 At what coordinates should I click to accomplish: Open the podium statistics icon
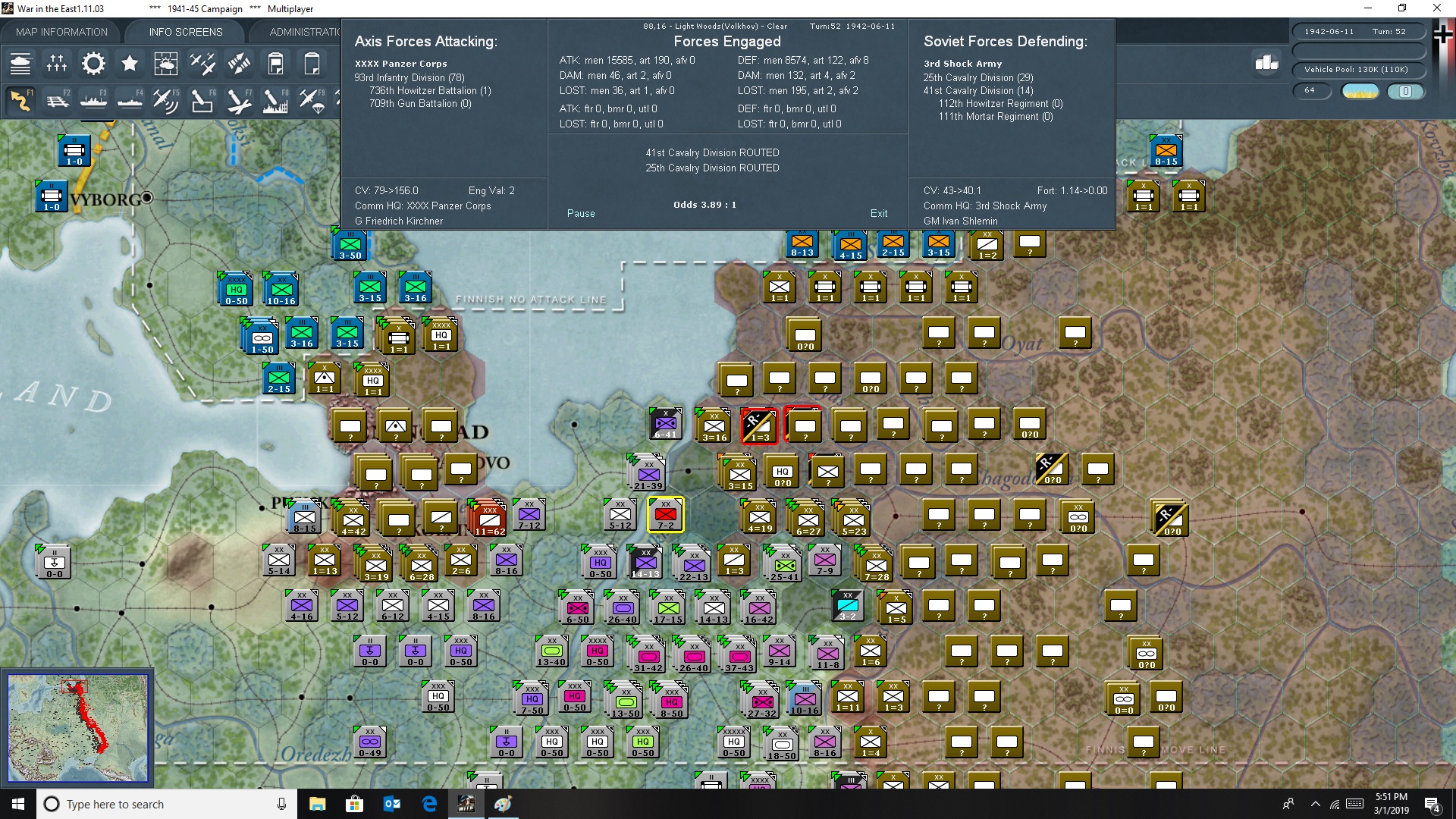pos(1266,63)
